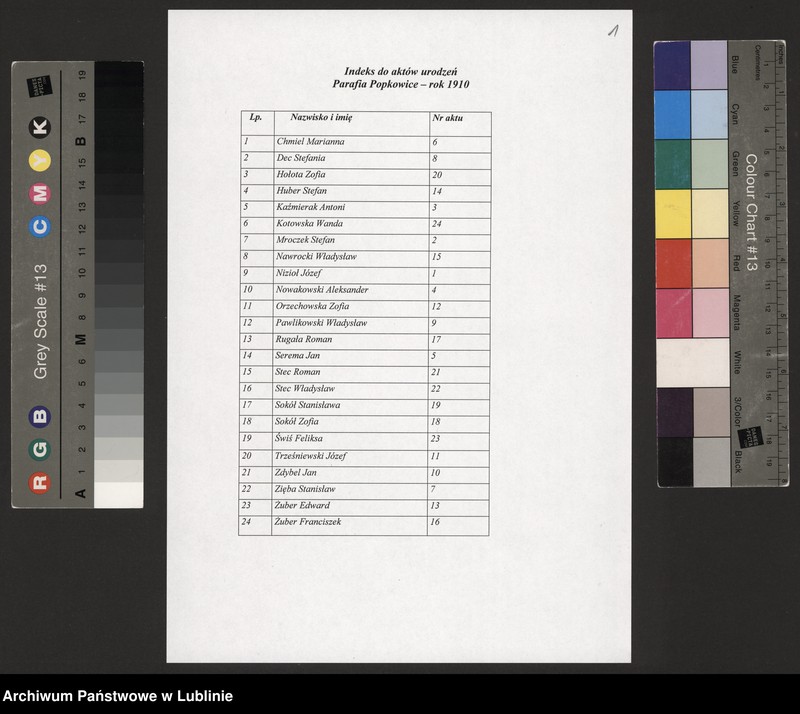Click the name 'Zięba Stanisław'

(305, 489)
